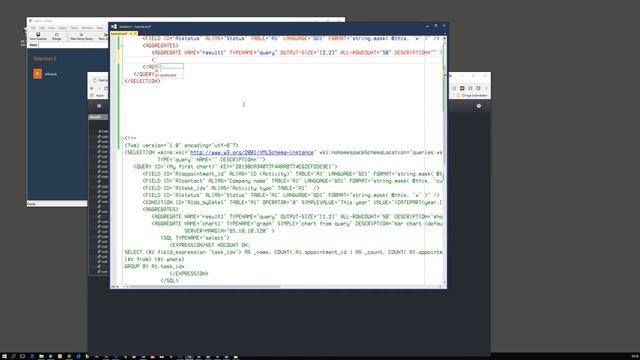This screenshot has width=640, height=360.
Task: Open the File menu in the background query window
Action: [x=33, y=28]
